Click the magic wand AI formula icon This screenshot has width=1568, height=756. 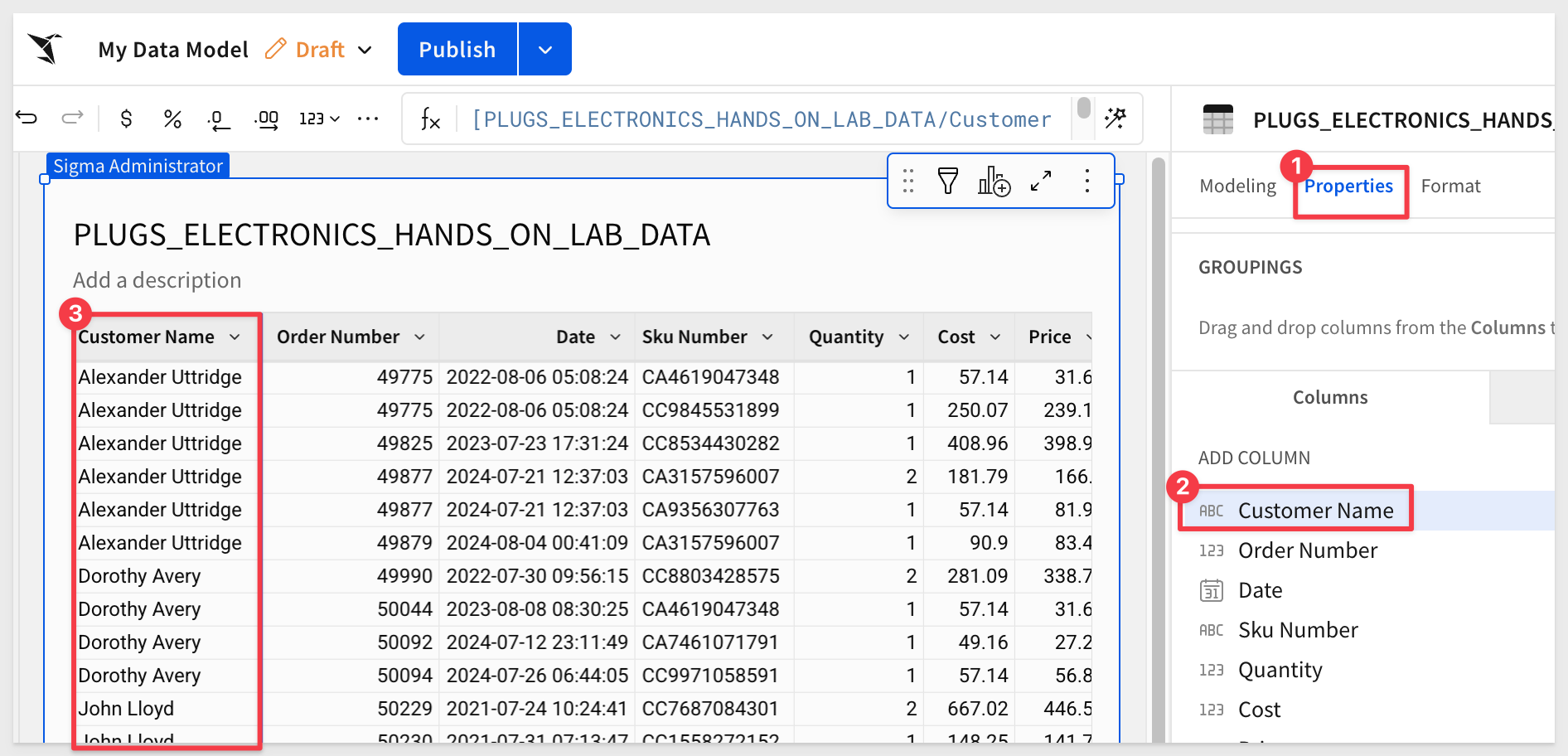pos(1116,119)
